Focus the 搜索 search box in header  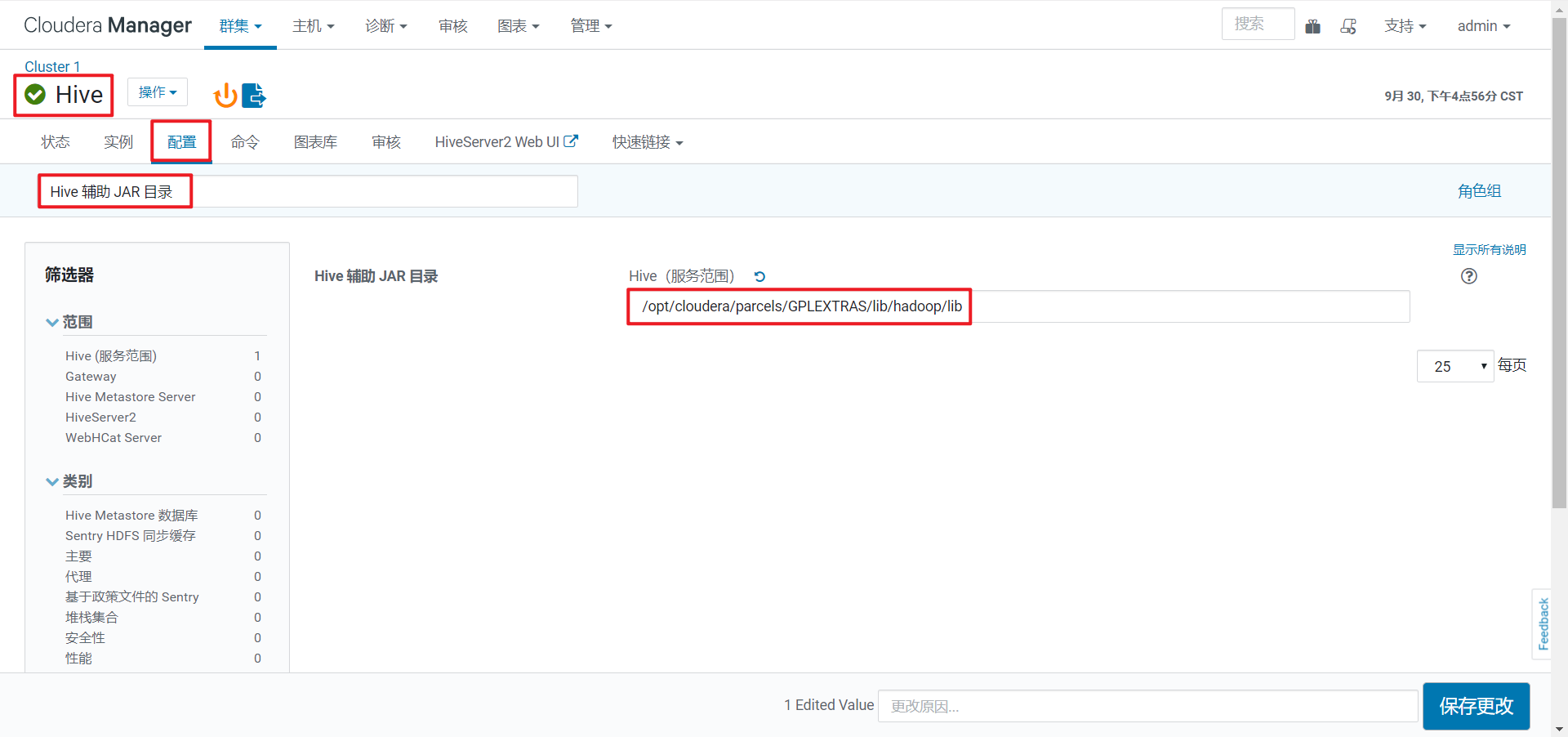[x=1258, y=24]
